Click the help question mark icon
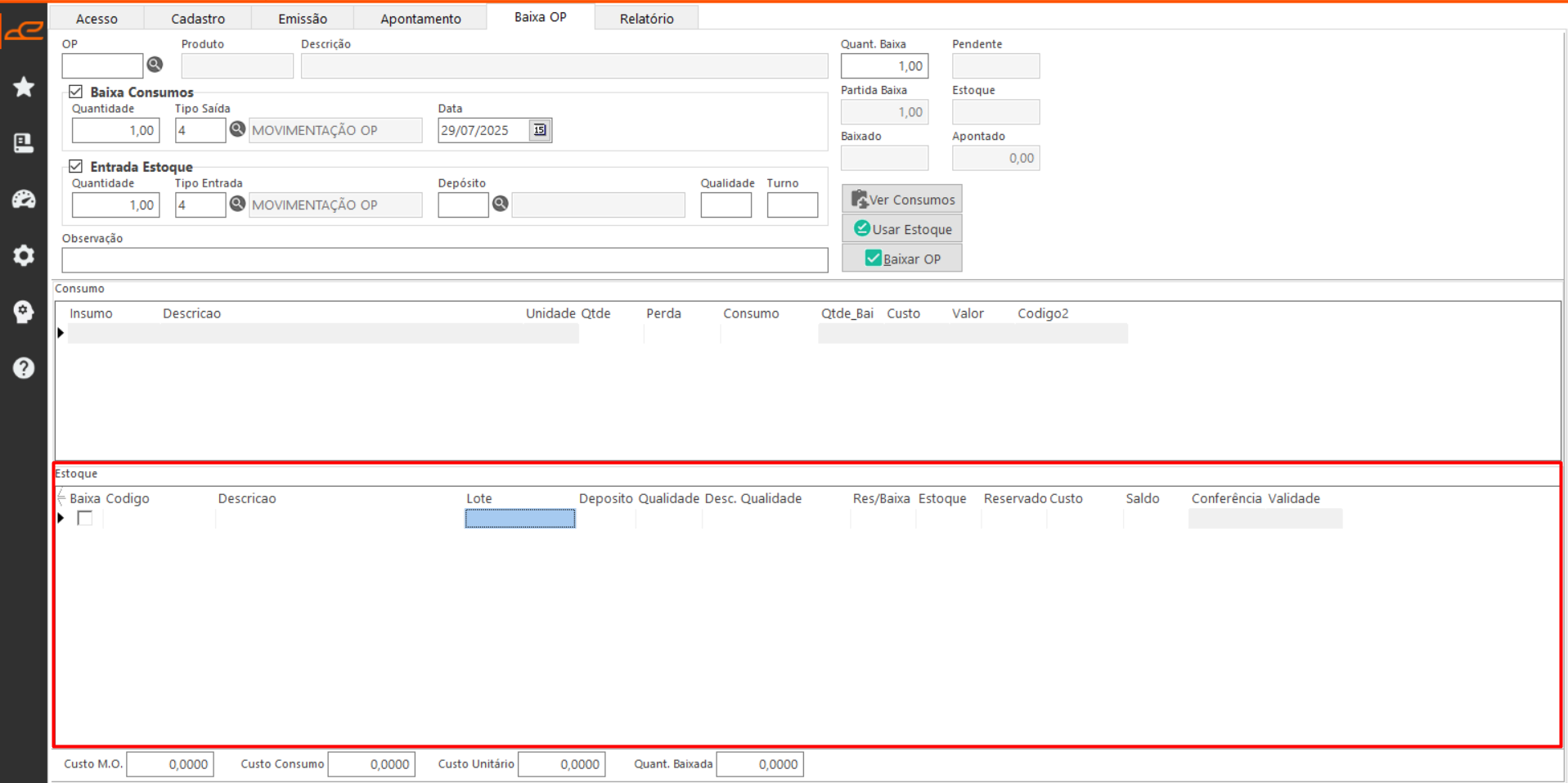 pyautogui.click(x=24, y=368)
